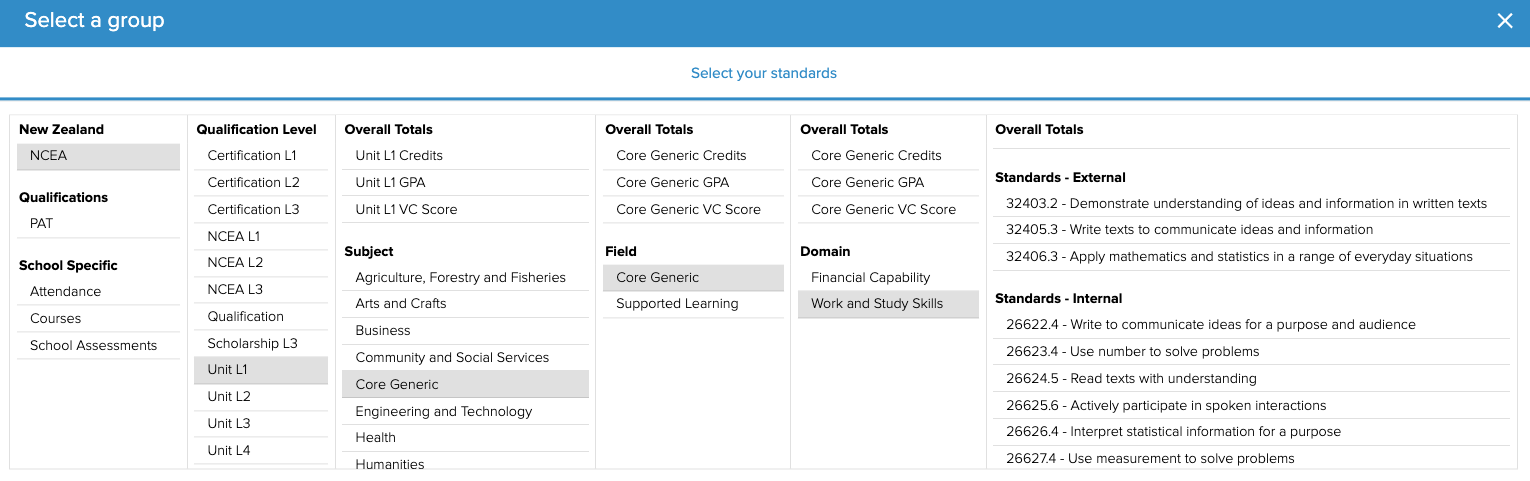Viewport: 1530px width, 481px height.
Task: Select Attendance under School Specific
Action: click(65, 292)
